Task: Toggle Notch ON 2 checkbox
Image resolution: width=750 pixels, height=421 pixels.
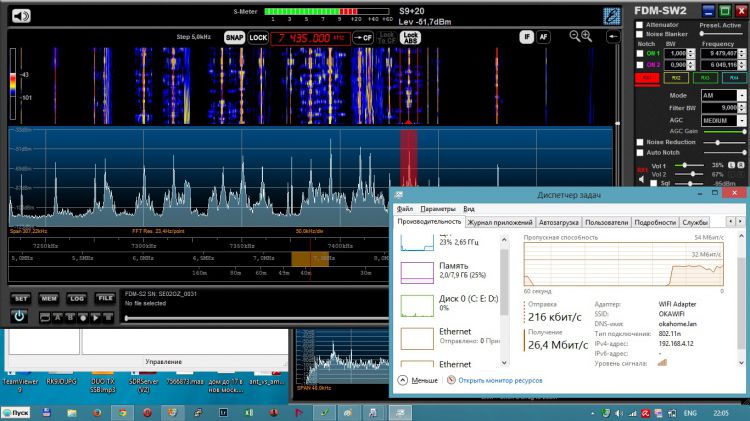Action: [640, 65]
